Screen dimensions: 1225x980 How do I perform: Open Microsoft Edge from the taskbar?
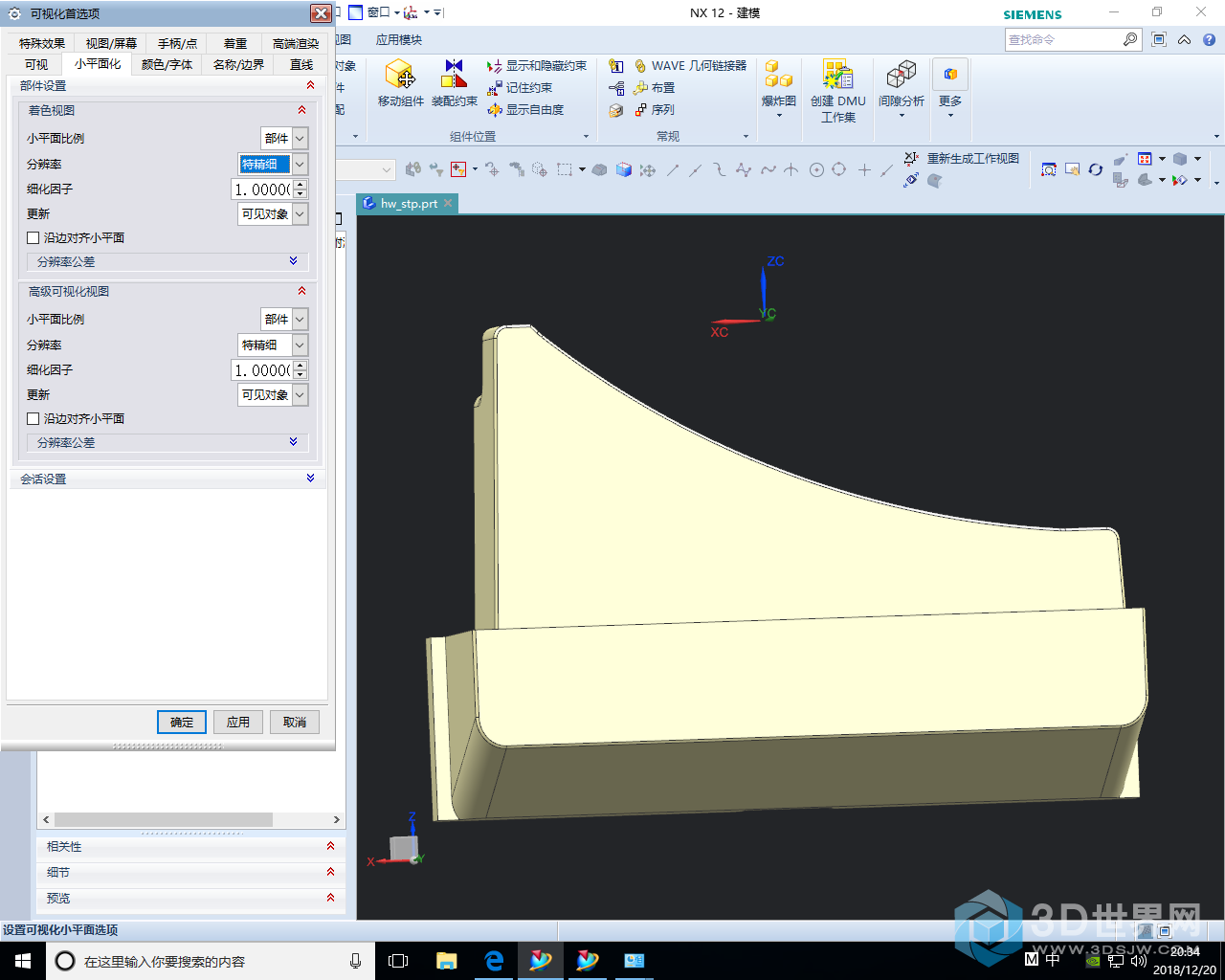coord(494,961)
